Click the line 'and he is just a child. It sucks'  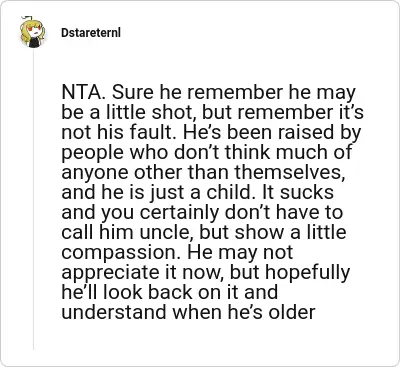(x=197, y=193)
